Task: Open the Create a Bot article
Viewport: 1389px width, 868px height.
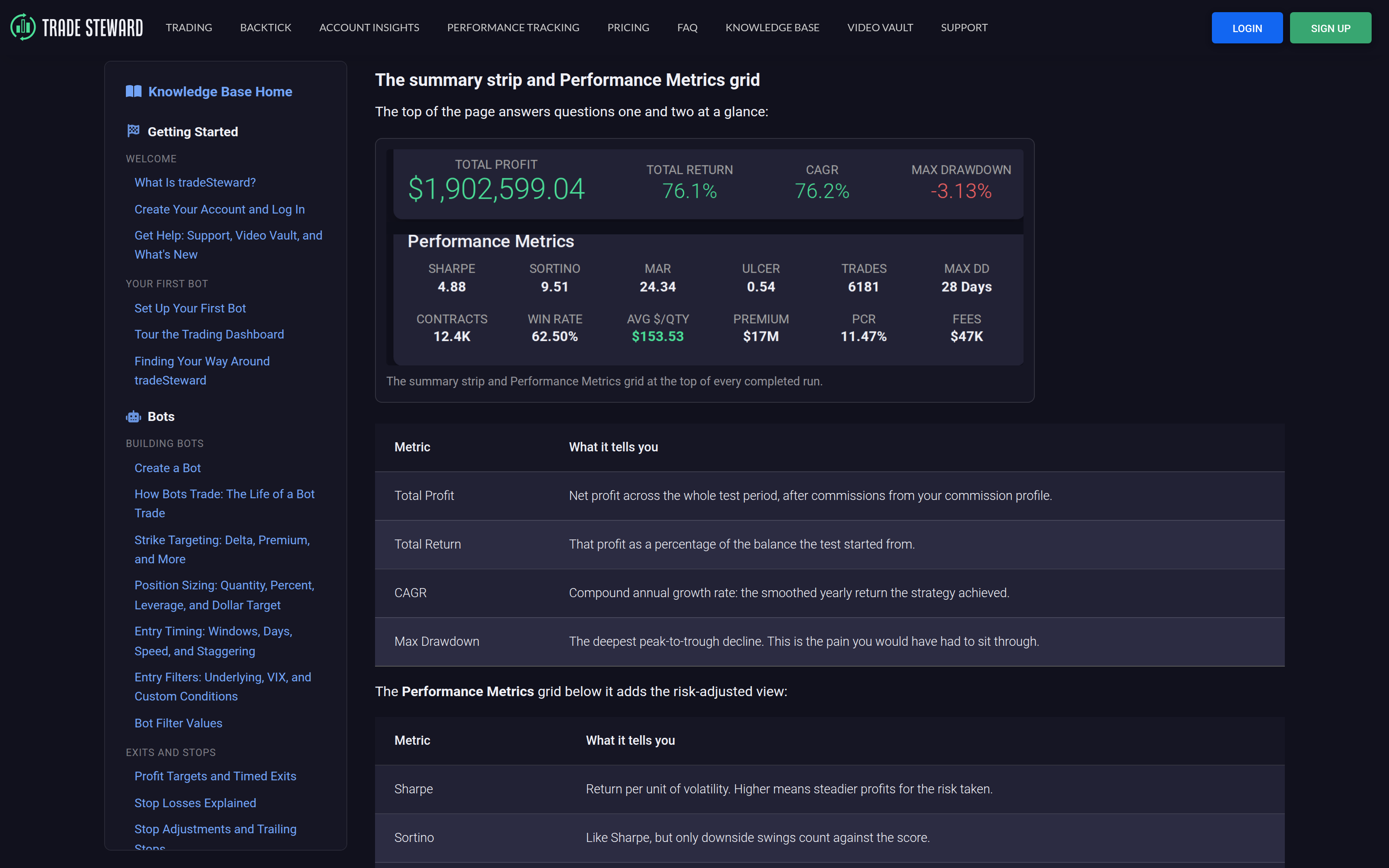Action: click(x=168, y=468)
